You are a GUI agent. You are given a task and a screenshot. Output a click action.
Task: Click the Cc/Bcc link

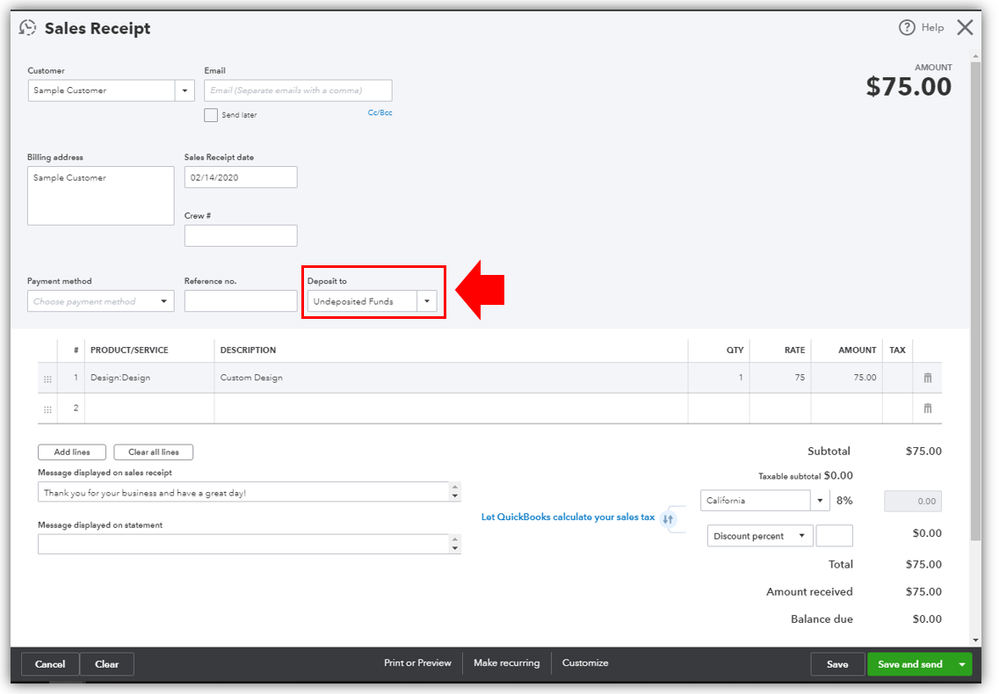(x=380, y=113)
